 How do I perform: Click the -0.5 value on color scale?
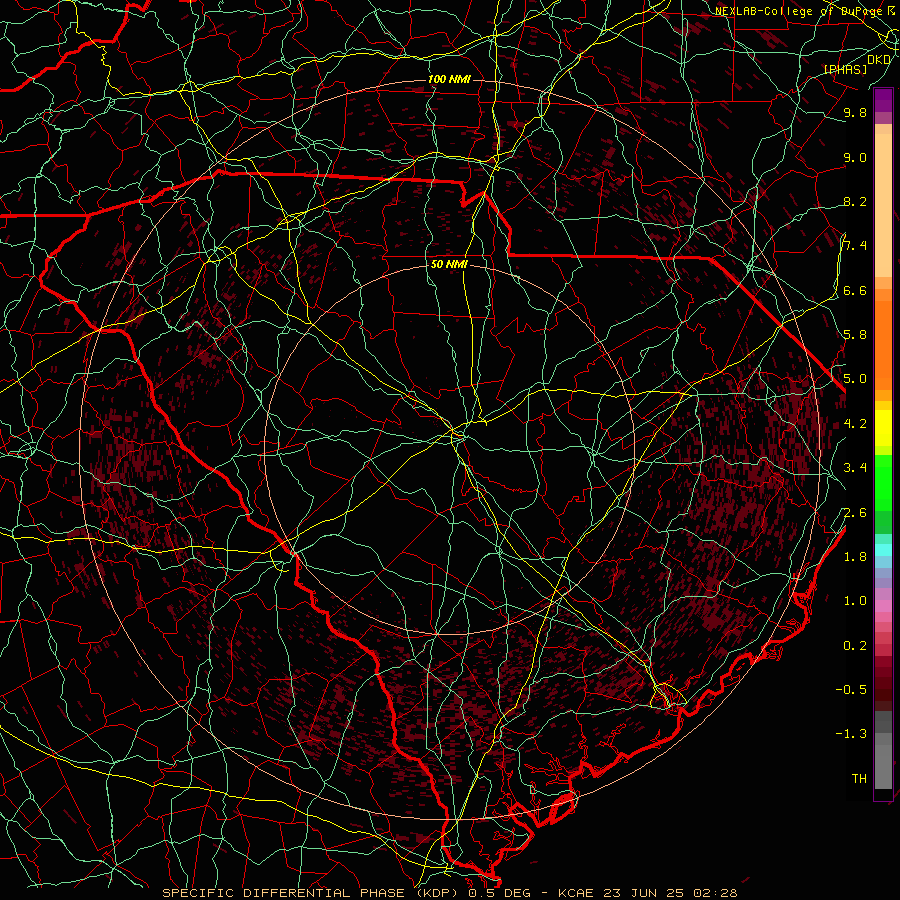point(852,690)
